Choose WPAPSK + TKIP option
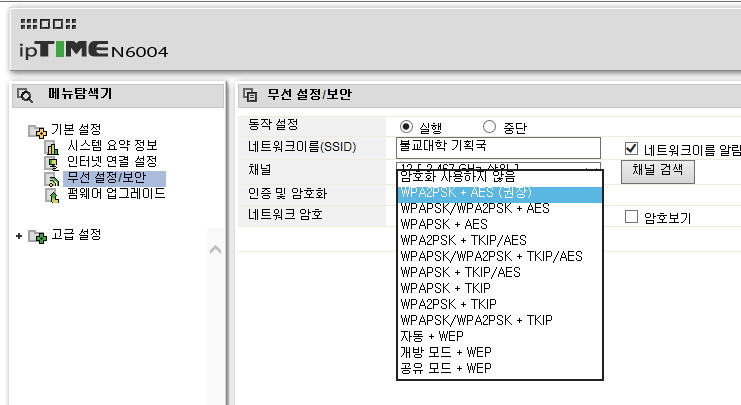This screenshot has width=741, height=405. pos(500,288)
